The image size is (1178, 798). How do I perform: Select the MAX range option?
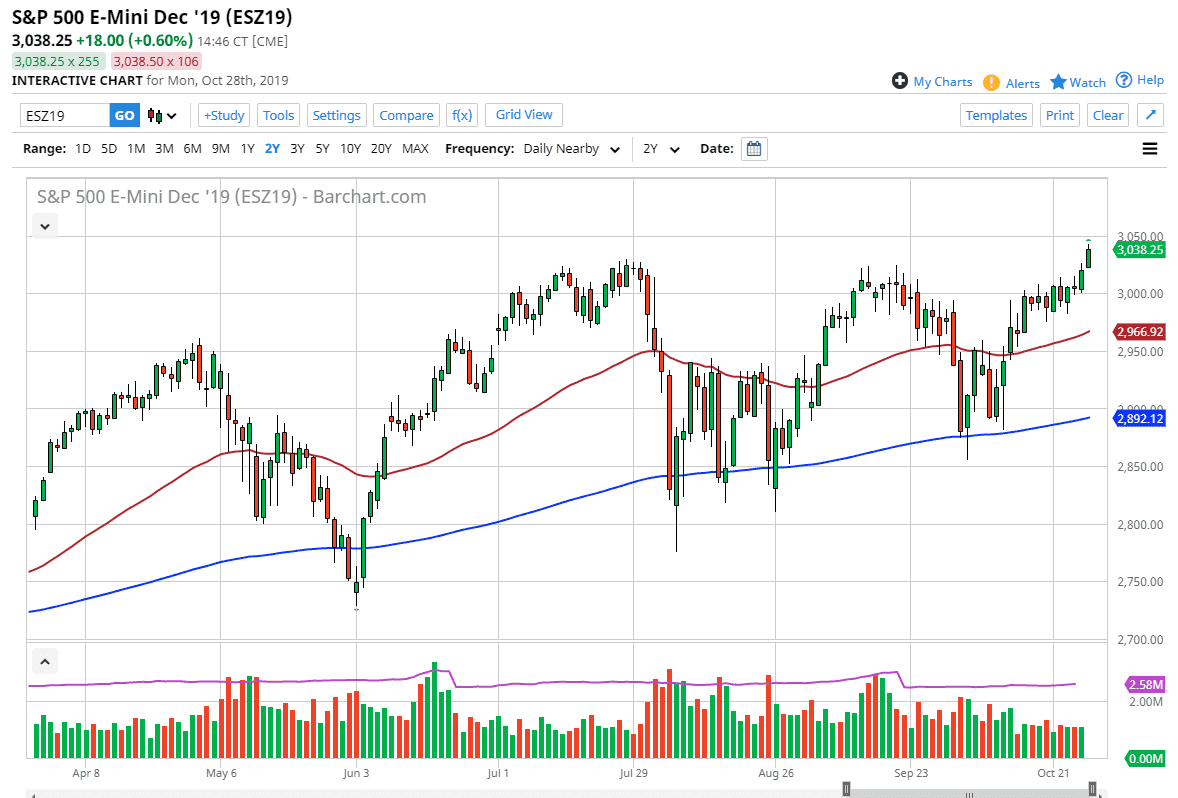pos(415,148)
